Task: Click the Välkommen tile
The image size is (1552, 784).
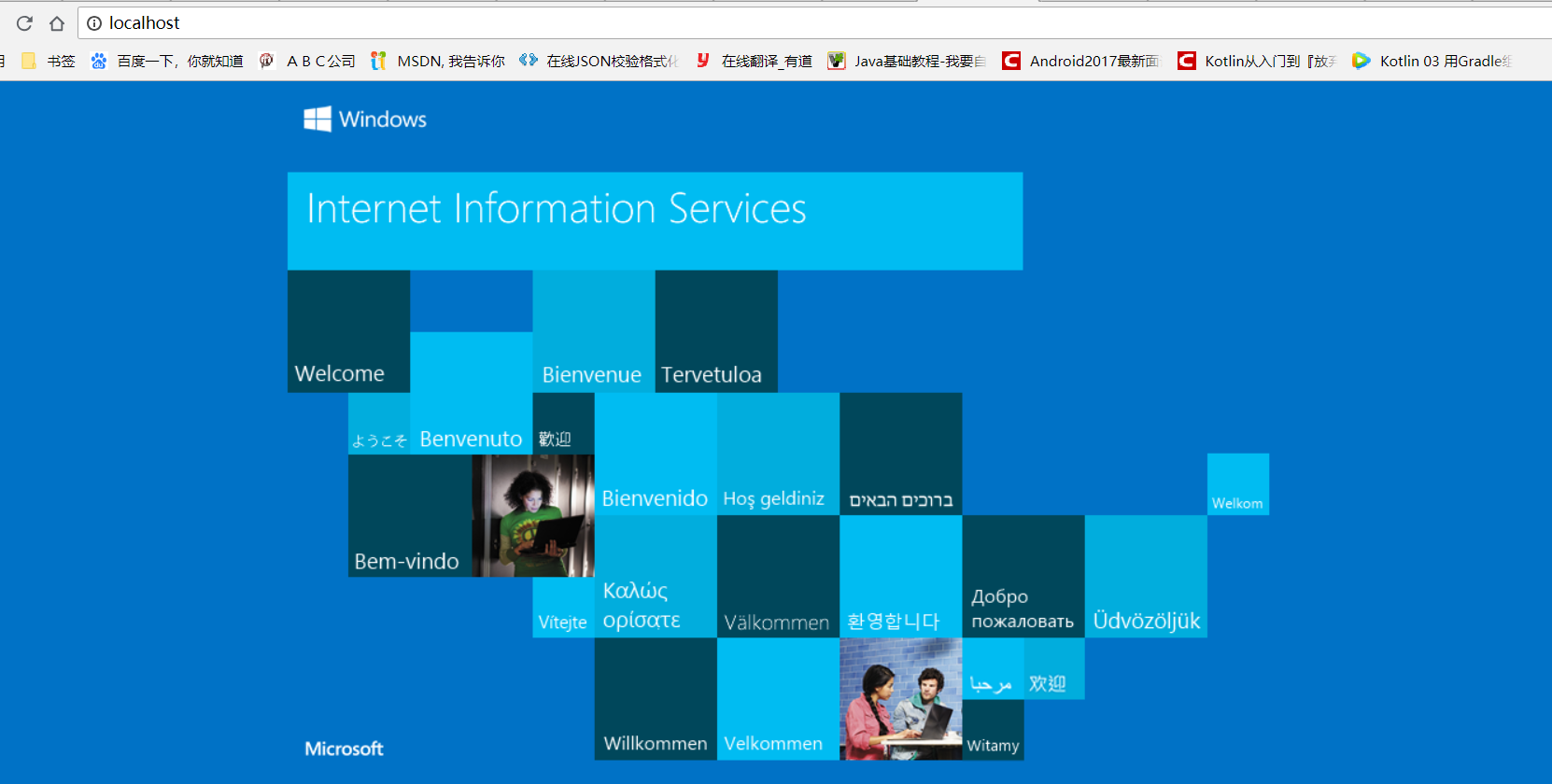Action: pyautogui.click(x=778, y=577)
